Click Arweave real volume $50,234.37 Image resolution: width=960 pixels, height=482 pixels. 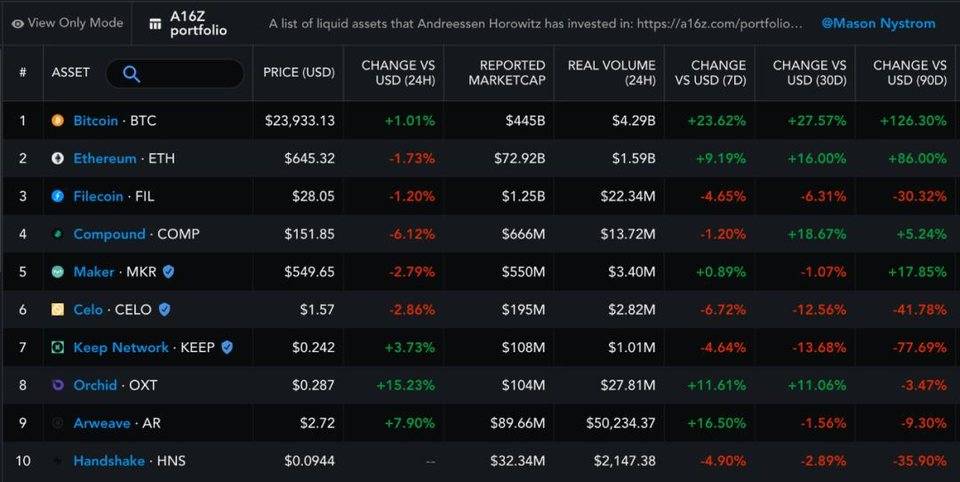[621, 423]
